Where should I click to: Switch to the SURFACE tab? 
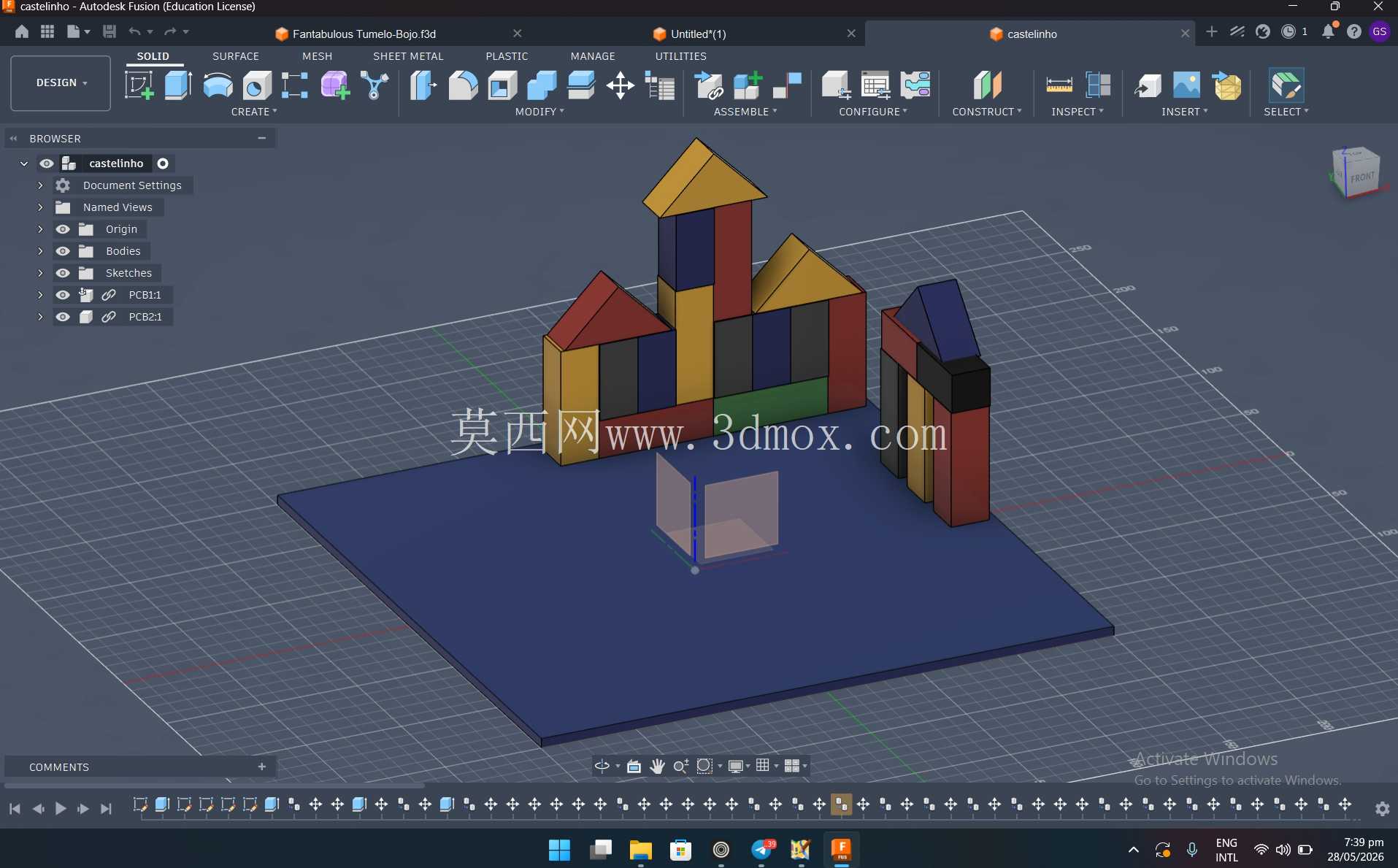[x=236, y=56]
